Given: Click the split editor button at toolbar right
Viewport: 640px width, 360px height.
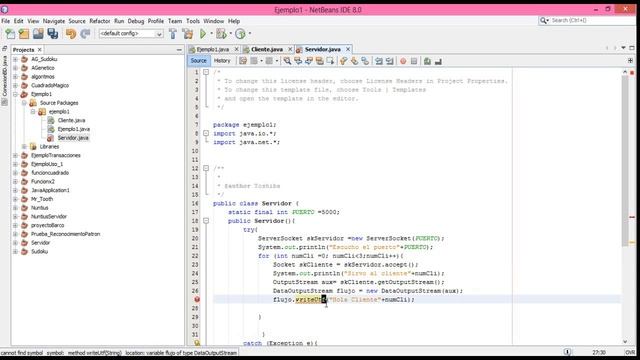Looking at the screenshot, I should [x=630, y=61].
